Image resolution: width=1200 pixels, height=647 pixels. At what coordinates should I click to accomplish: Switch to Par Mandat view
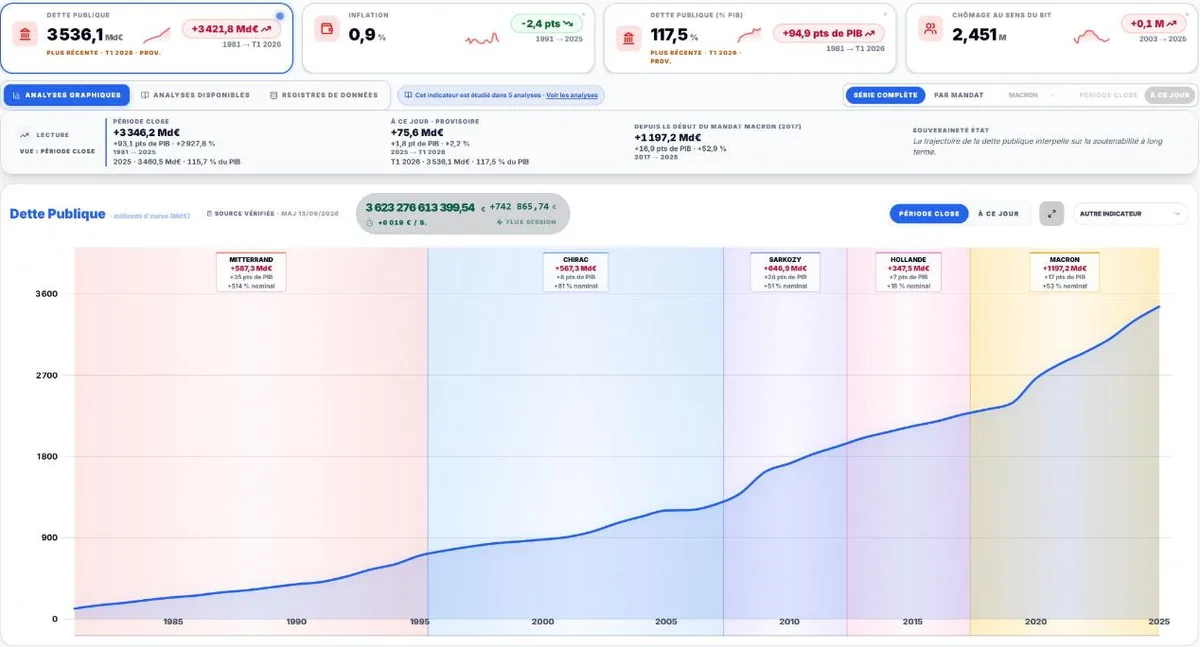958,95
